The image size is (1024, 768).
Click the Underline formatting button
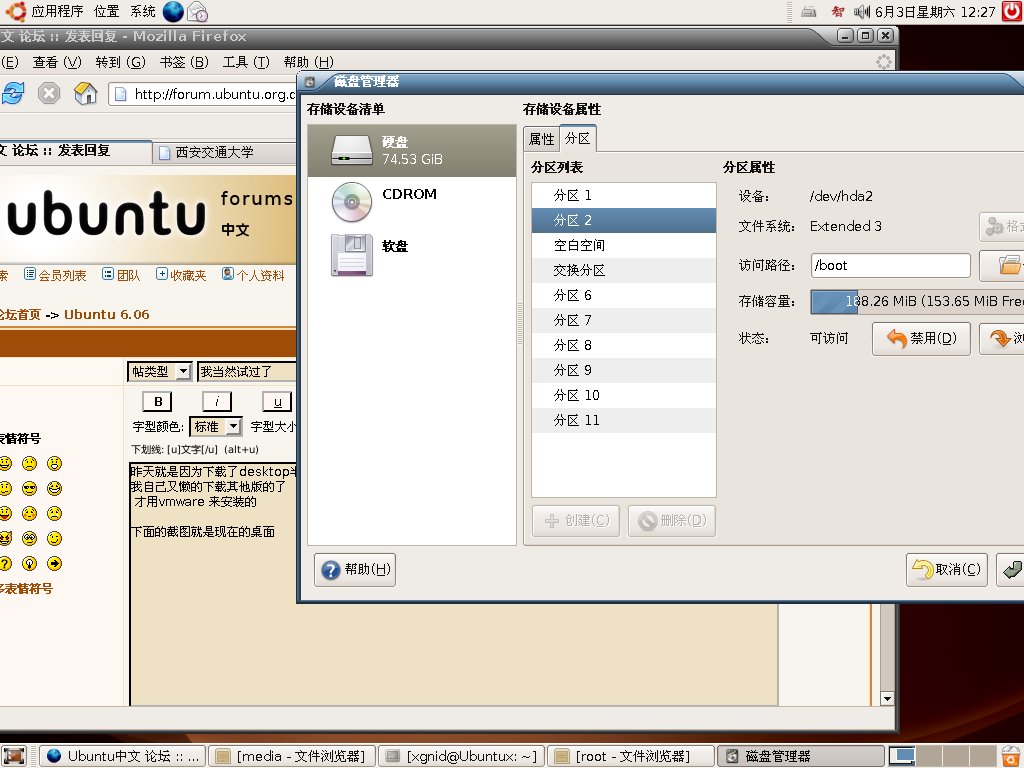277,402
